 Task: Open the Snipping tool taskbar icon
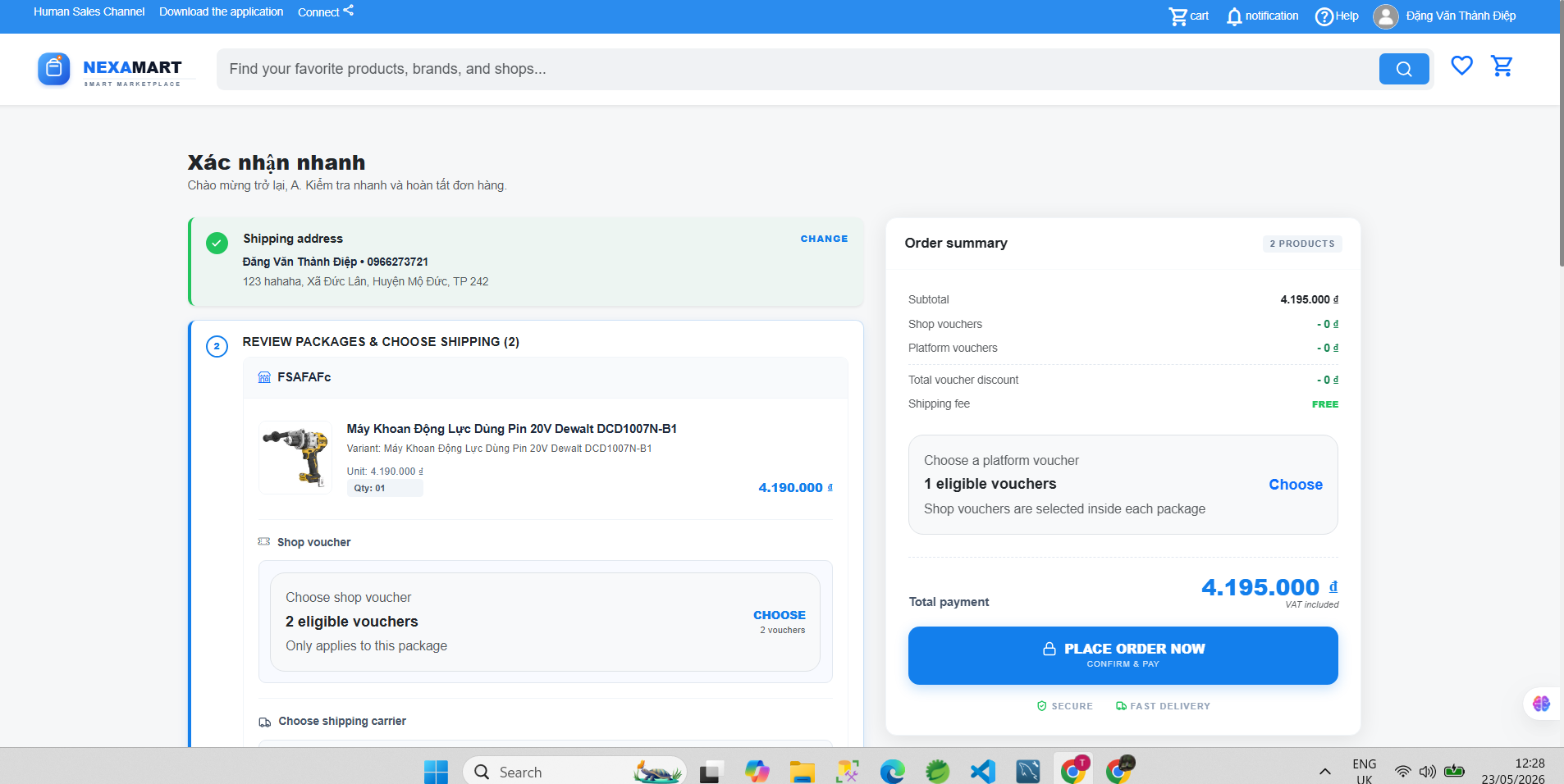coord(847,772)
